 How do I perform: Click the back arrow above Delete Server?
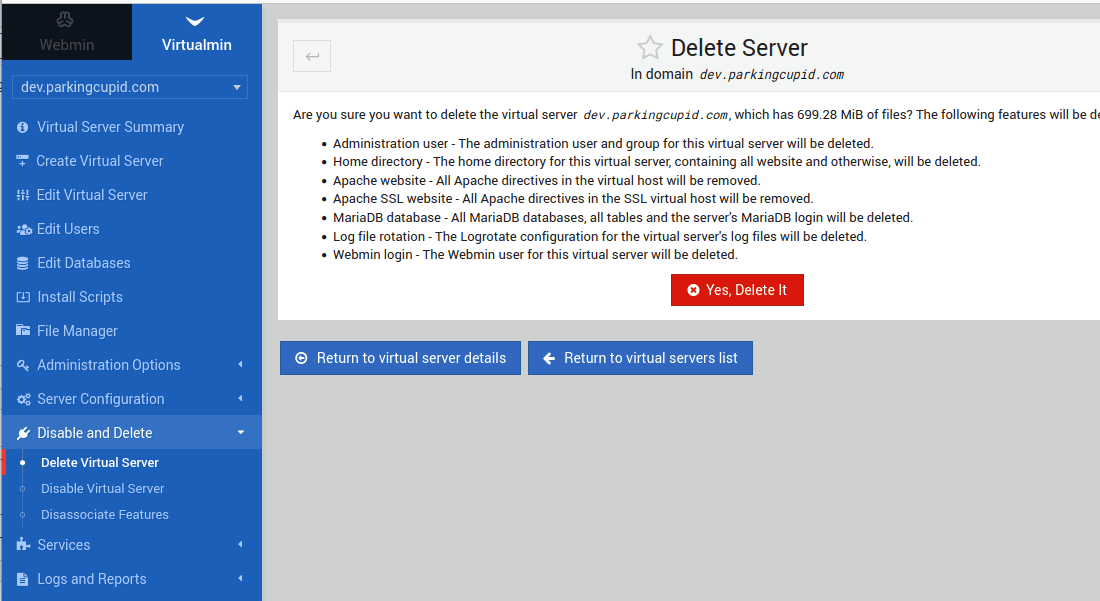coord(311,56)
